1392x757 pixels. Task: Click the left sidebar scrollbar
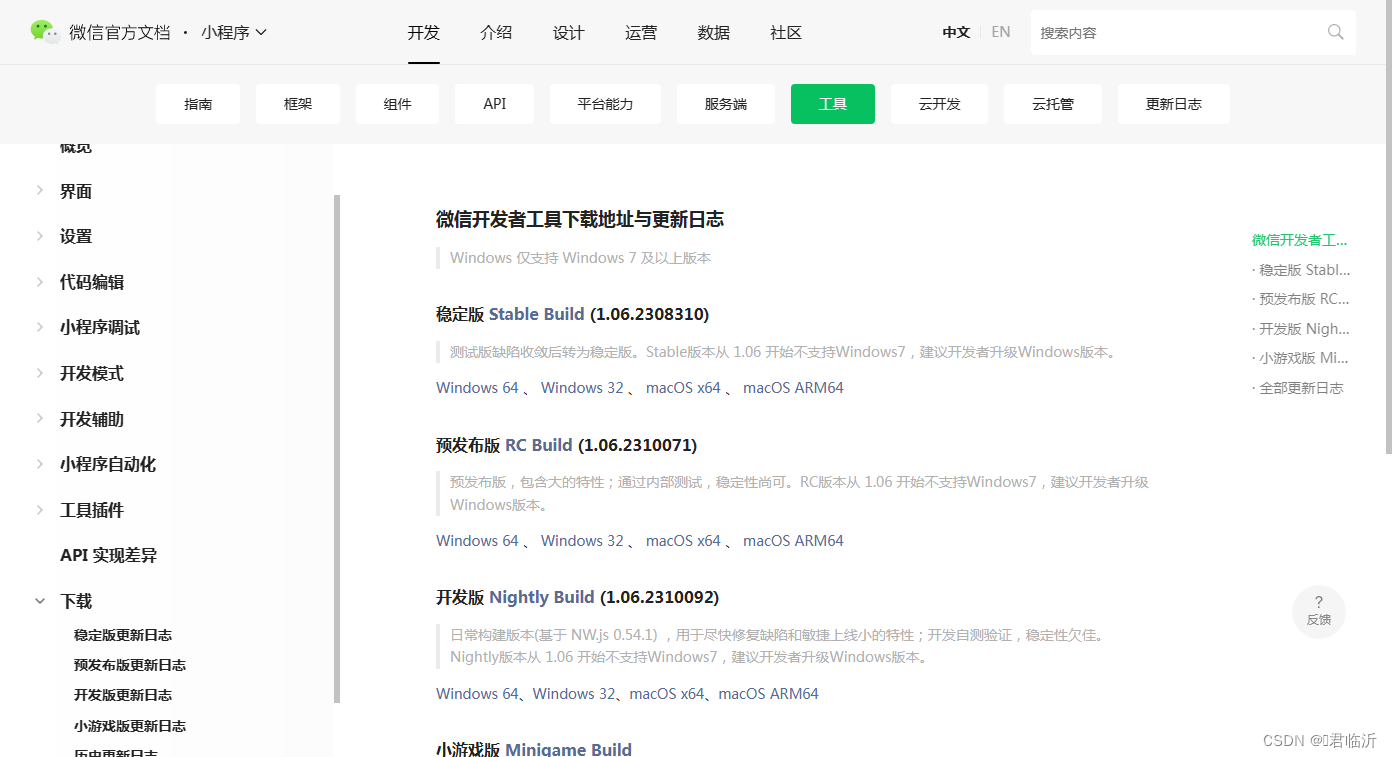337,448
